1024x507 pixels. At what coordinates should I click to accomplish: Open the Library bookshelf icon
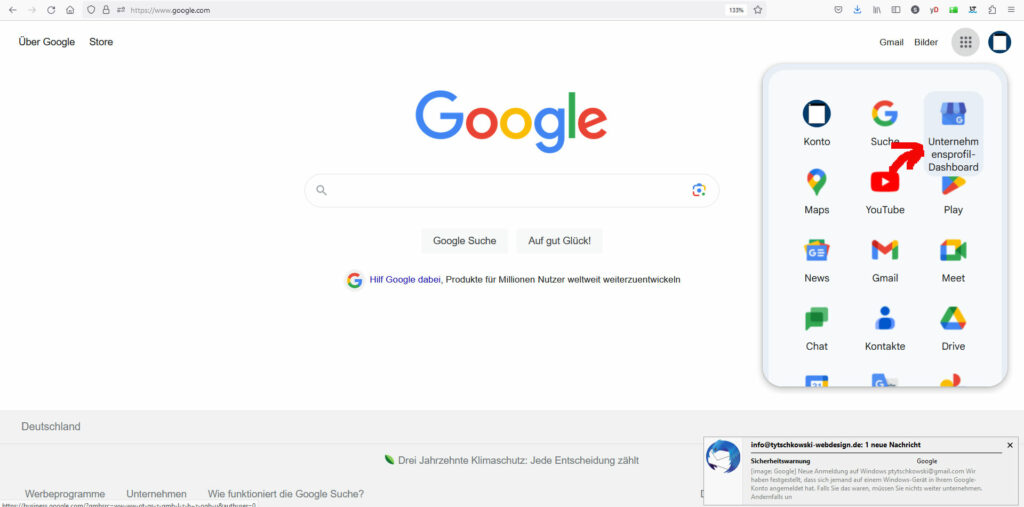(x=877, y=10)
